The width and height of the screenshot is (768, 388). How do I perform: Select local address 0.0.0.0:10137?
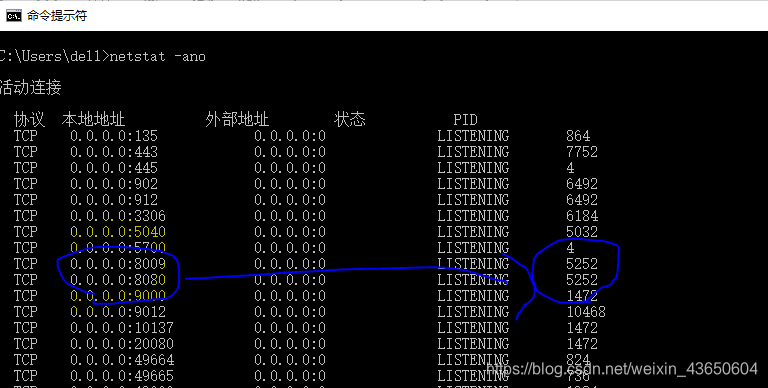tap(121, 328)
